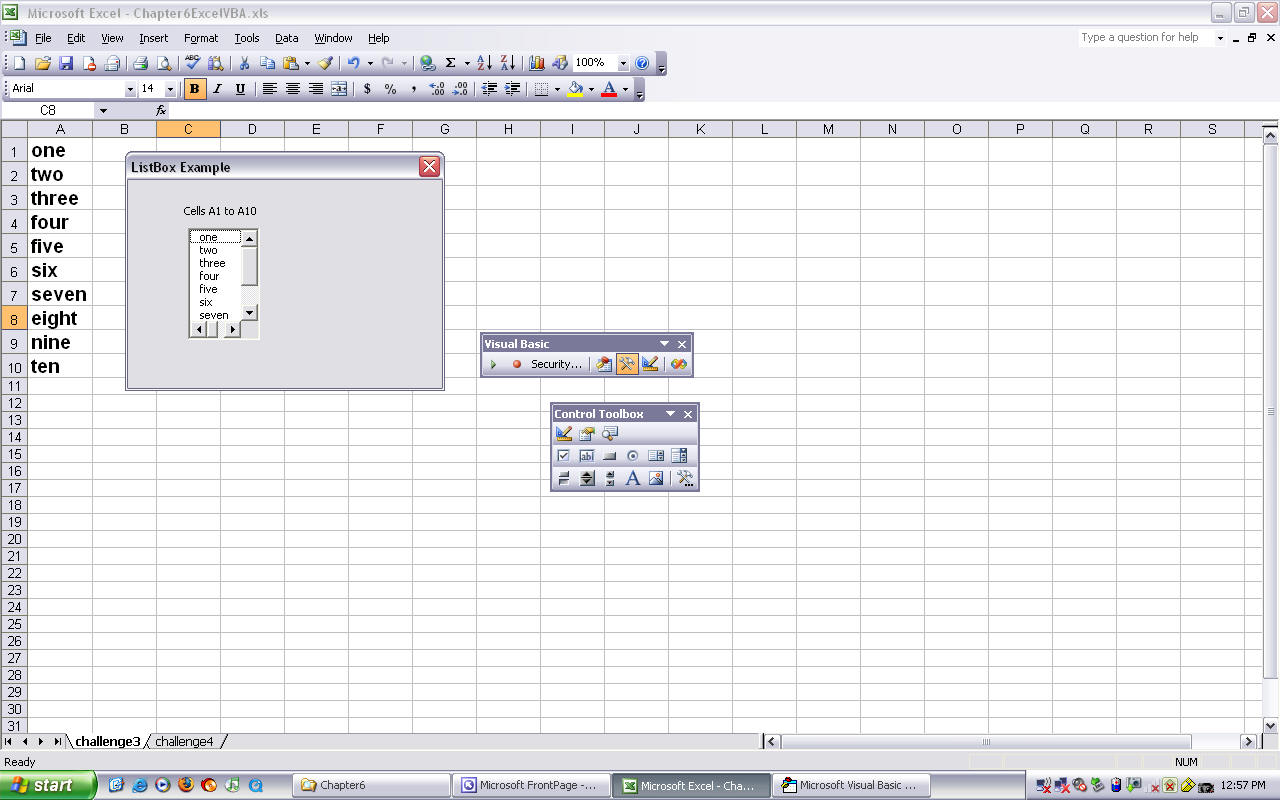Viewport: 1280px width, 800px height.
Task: Apply currency style with the dollar icon
Action: (367, 89)
